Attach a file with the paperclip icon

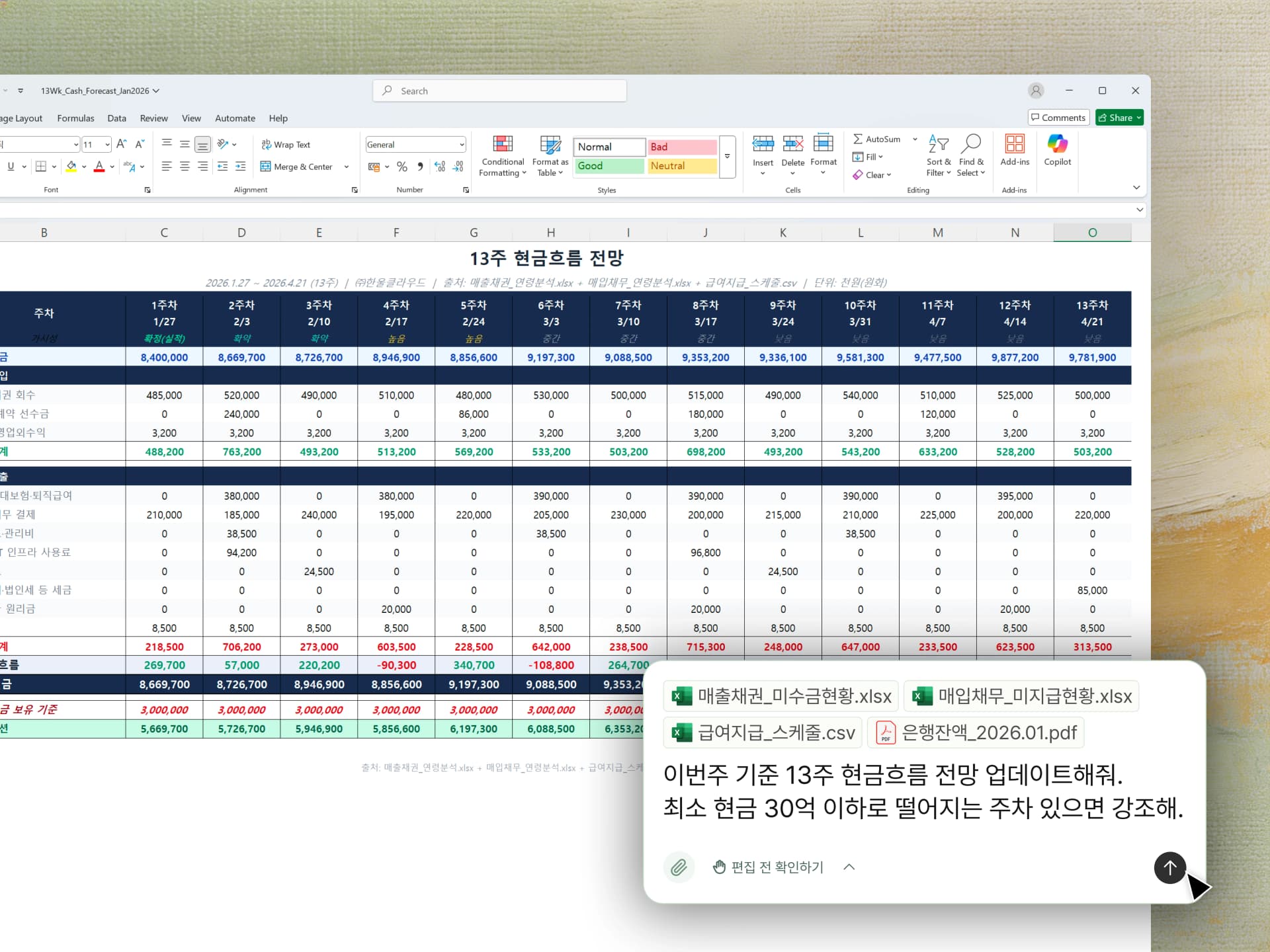point(679,867)
